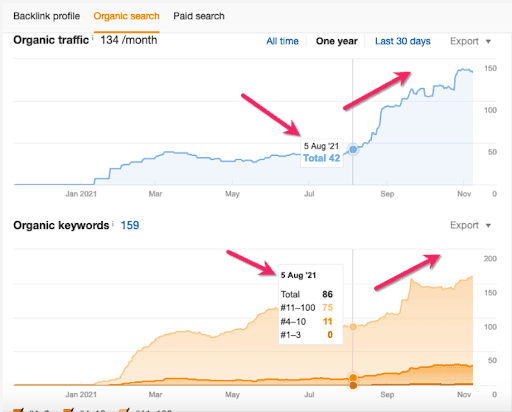Screen dimensions: 512x412
Task: Click the dark orange #1–3 data point
Action: click(353, 385)
